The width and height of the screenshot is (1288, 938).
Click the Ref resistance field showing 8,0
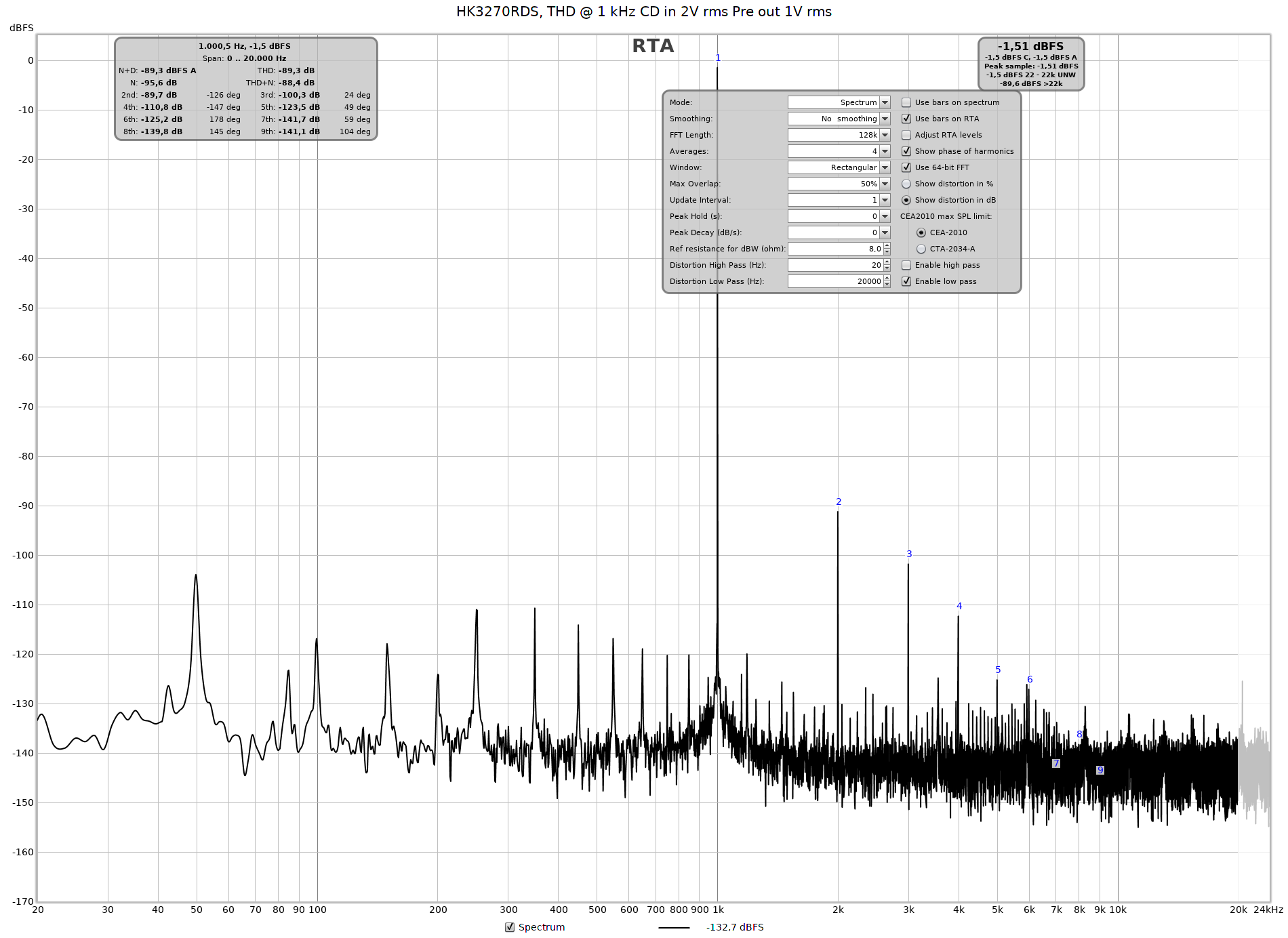[835, 249]
